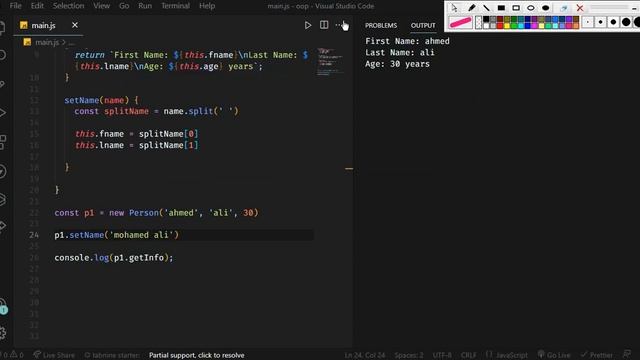Screen dimensions: 640x360
Task: Select the pen tool in drawing toolbar
Action: [x=471, y=8]
